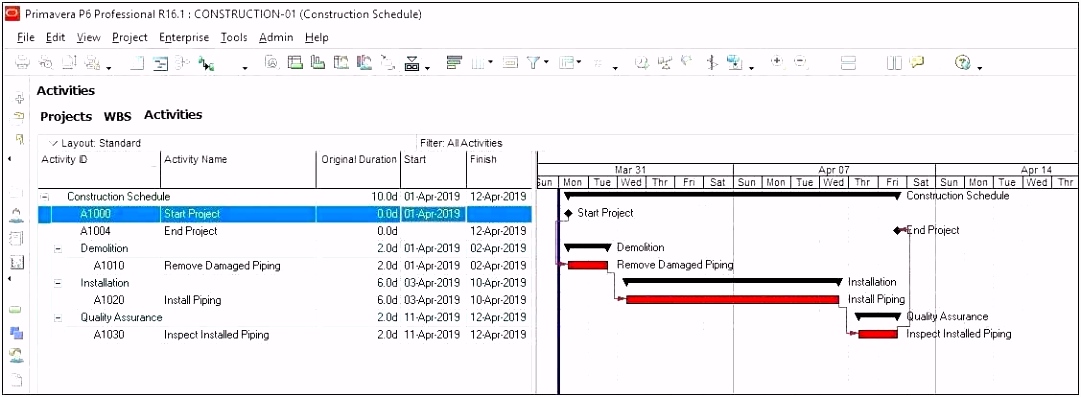Click the Zoom In magnifier icon
The width and height of the screenshot is (1081, 397).
pos(777,61)
